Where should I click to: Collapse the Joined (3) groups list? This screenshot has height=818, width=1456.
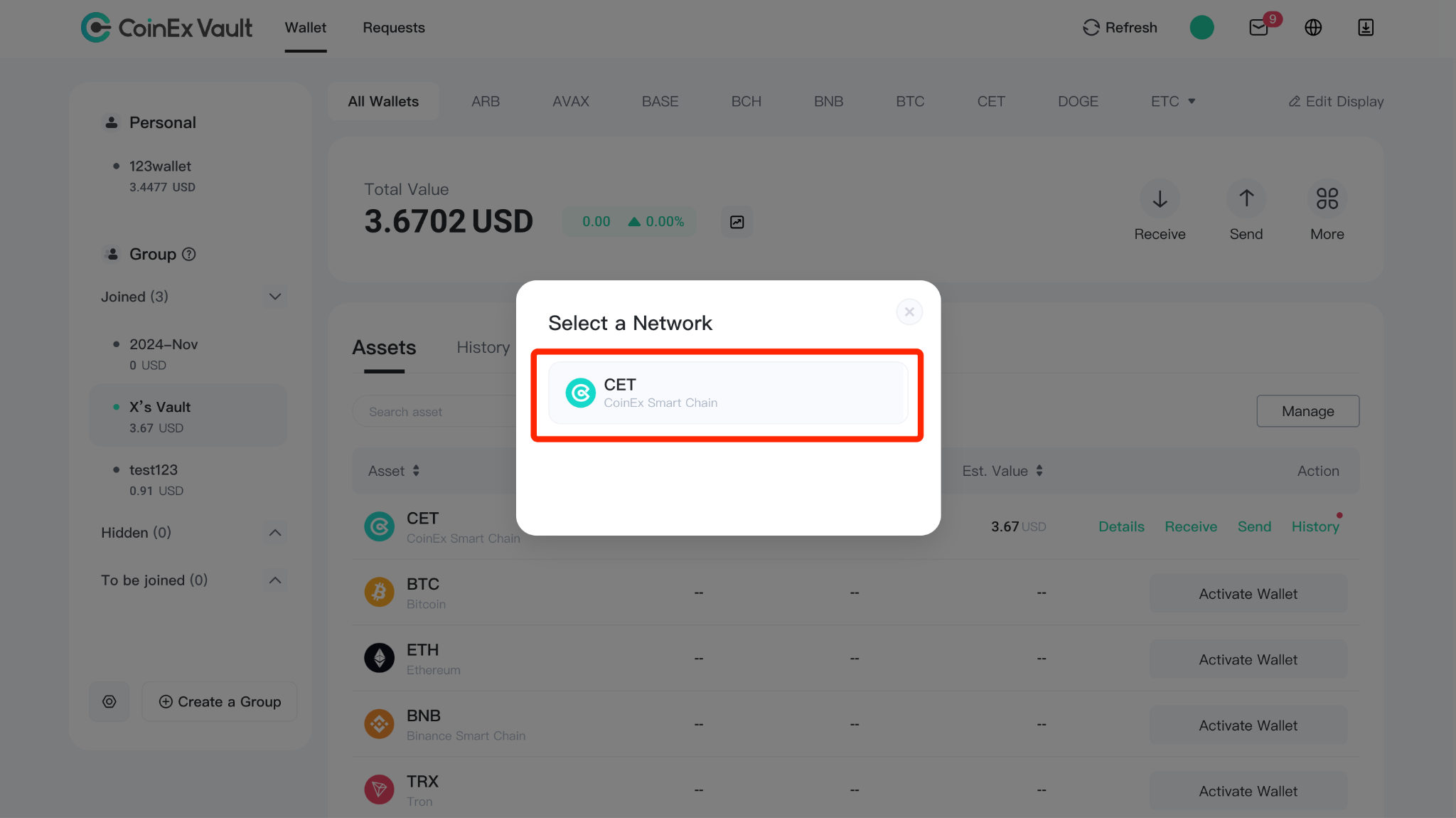click(x=275, y=297)
